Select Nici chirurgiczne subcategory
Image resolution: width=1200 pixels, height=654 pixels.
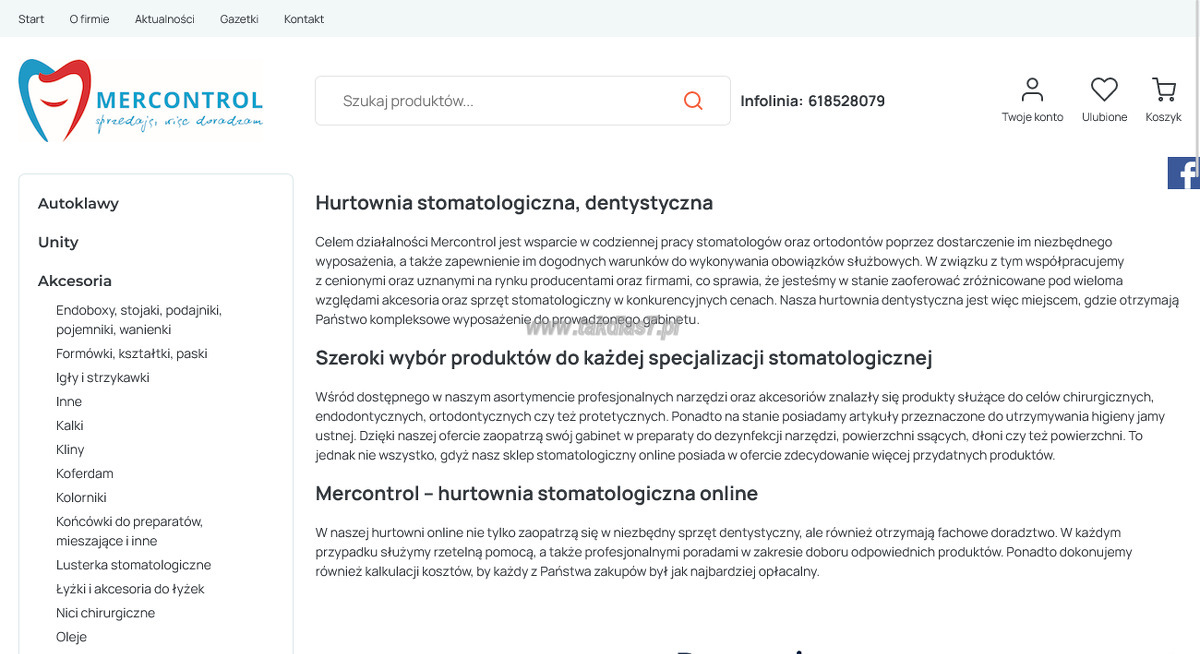106,613
